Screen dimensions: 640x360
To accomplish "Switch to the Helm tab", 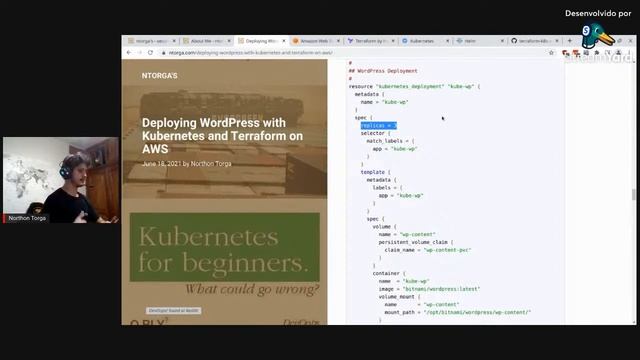I will pyautogui.click(x=480, y=41).
